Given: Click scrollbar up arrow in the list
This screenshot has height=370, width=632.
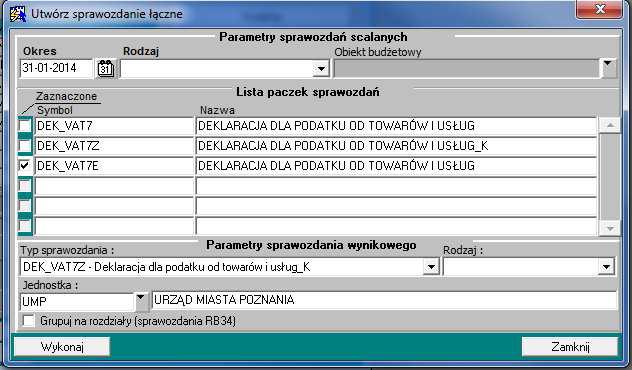Looking at the screenshot, I should pyautogui.click(x=610, y=125).
